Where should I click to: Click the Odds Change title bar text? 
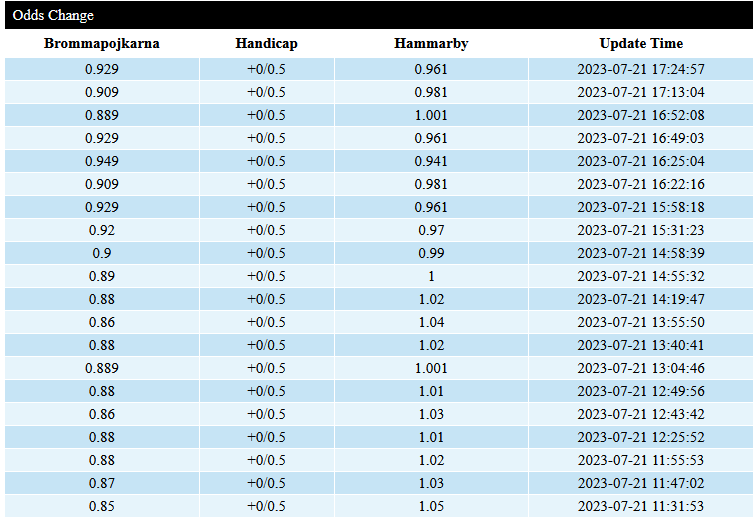(53, 15)
